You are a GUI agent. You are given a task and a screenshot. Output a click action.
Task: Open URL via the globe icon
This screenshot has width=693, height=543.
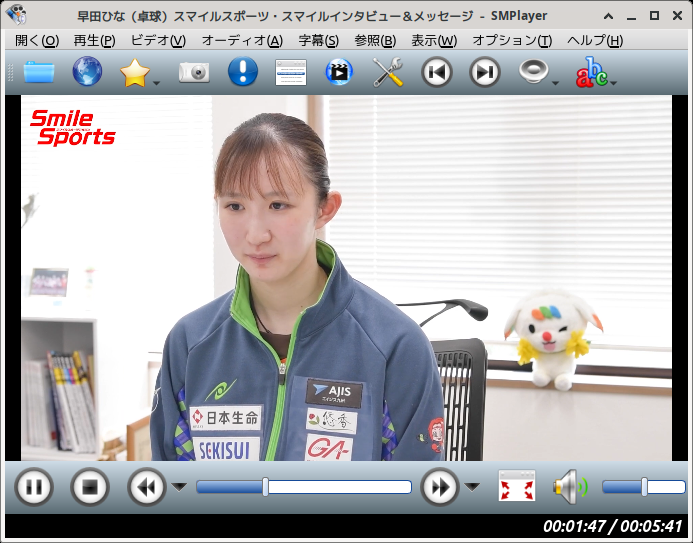point(87,72)
